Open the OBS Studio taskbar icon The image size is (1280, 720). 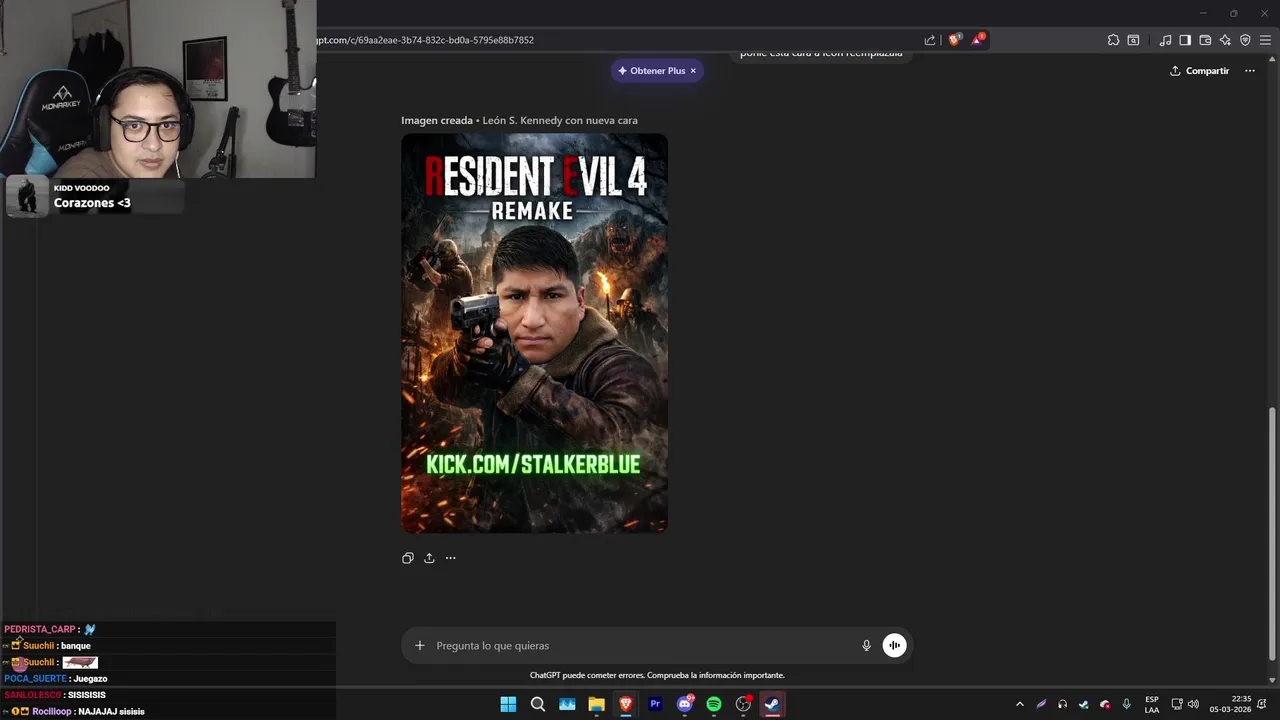tap(743, 704)
